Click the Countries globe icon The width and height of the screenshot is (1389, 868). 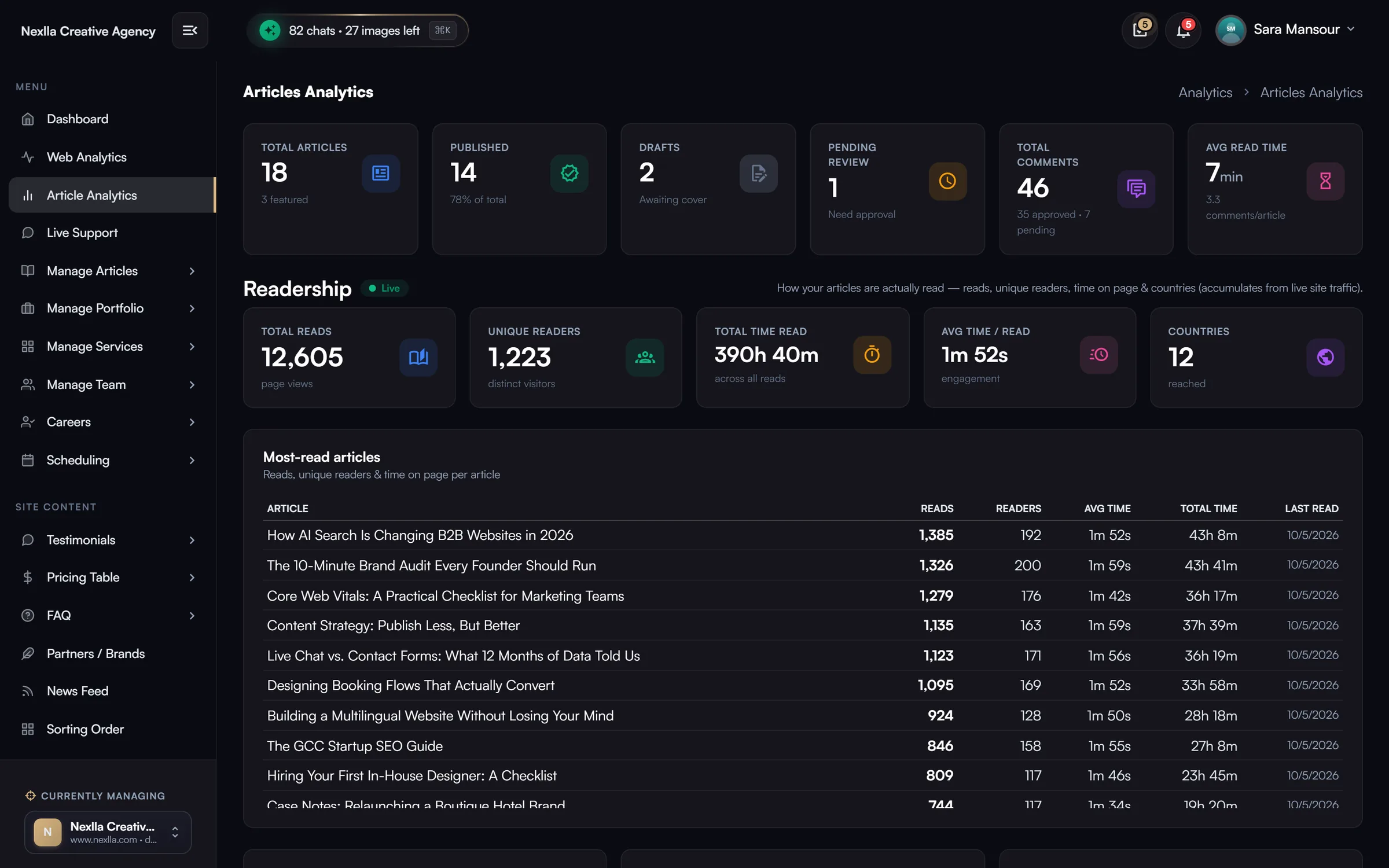tap(1325, 357)
